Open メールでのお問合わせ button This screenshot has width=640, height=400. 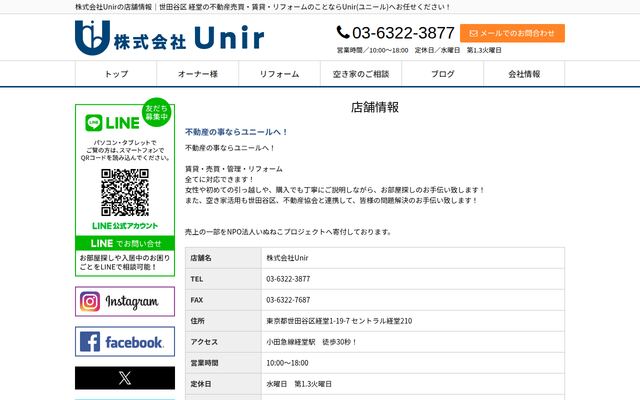pyautogui.click(x=512, y=33)
